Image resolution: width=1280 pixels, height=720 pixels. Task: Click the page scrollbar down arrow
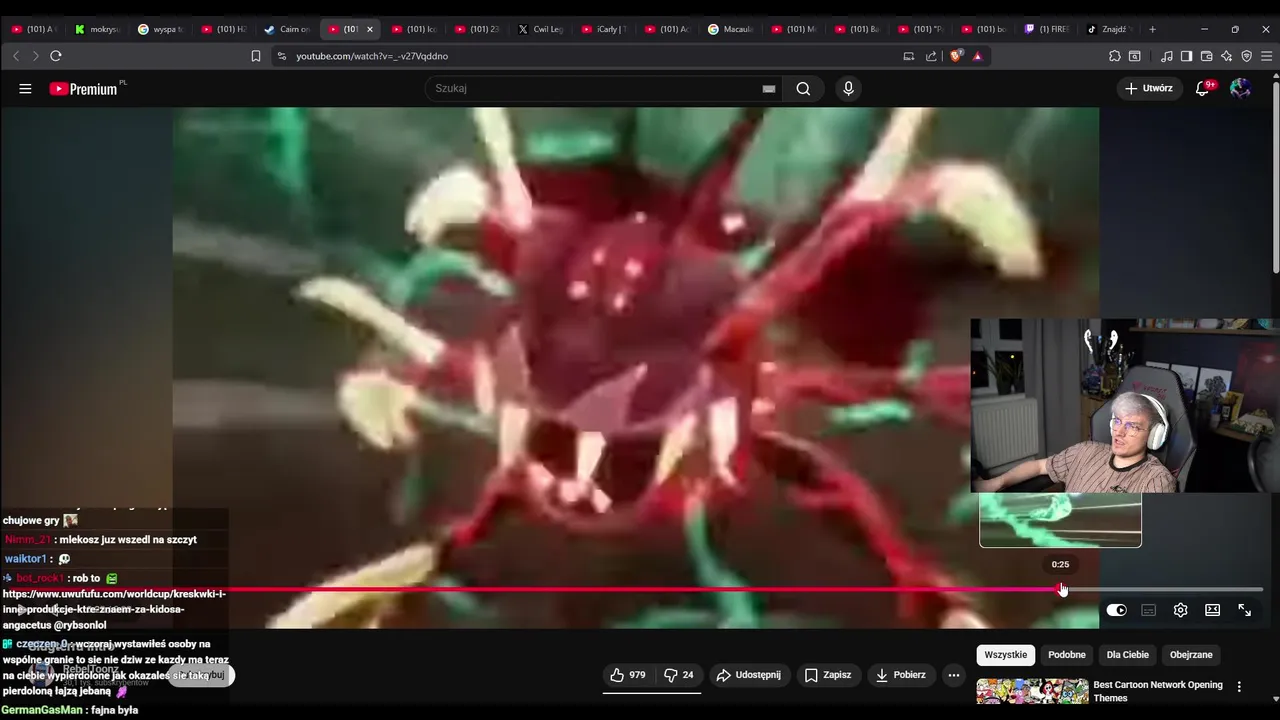pos(1275,699)
